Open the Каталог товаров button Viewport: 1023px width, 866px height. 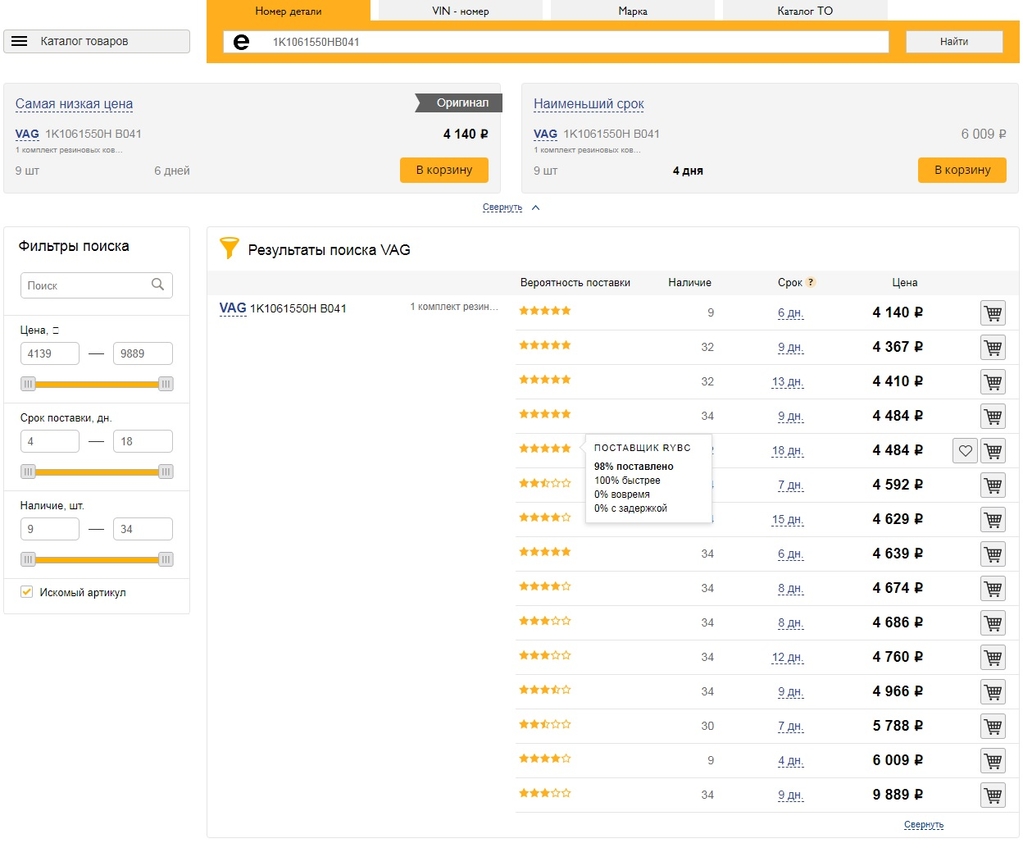click(97, 41)
